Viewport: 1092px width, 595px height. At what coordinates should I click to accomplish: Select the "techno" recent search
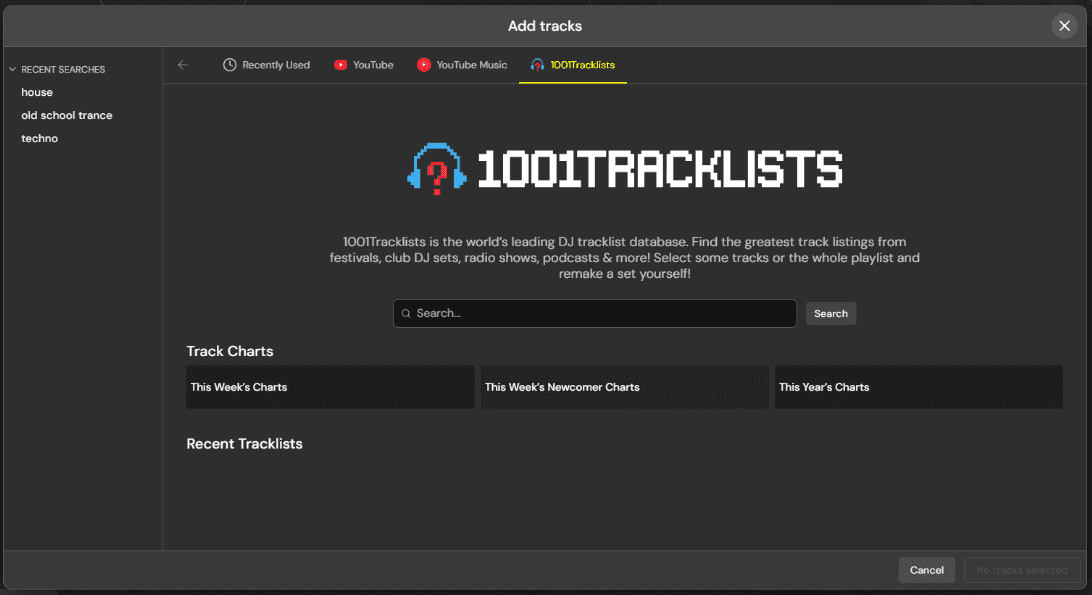(40, 138)
